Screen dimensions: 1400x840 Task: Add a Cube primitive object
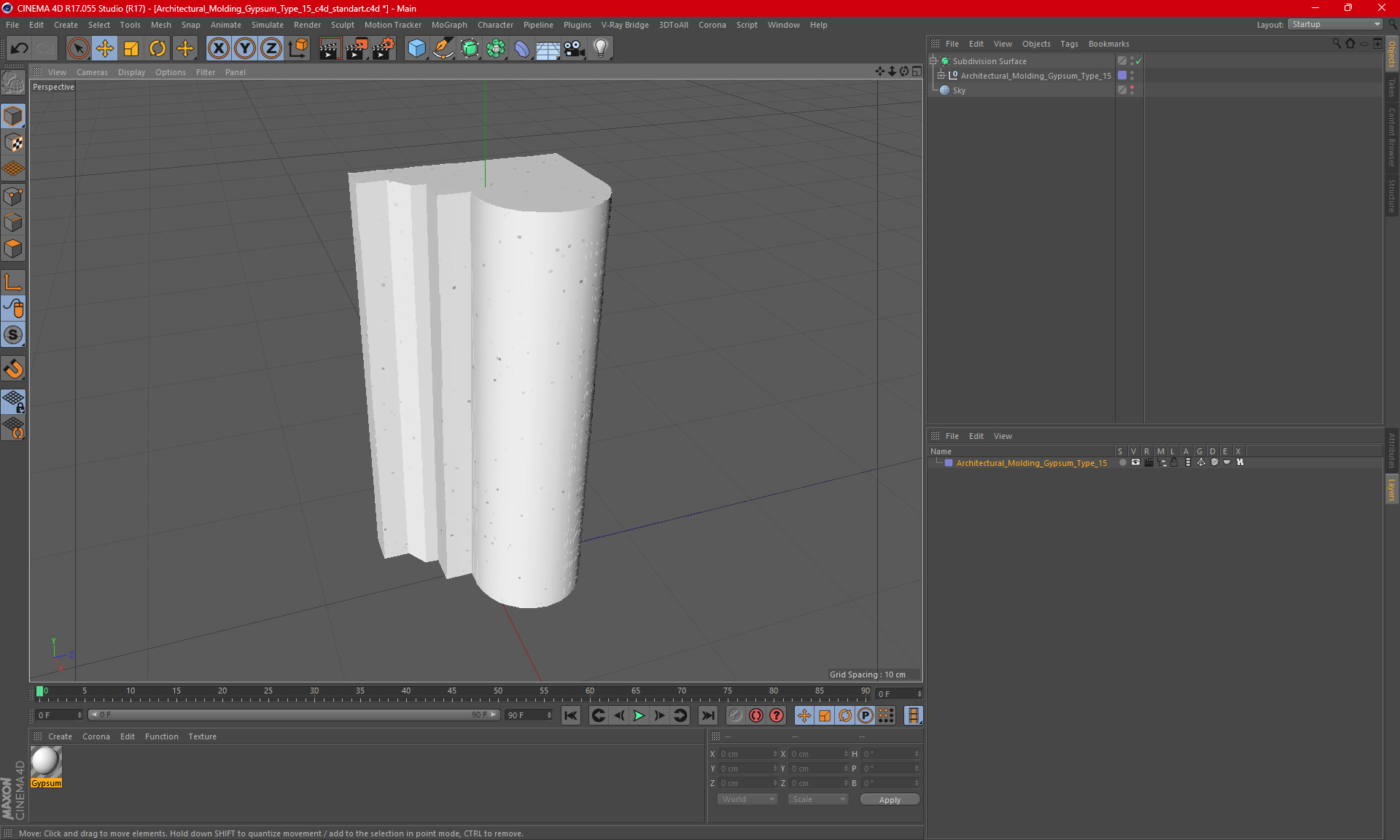click(416, 49)
